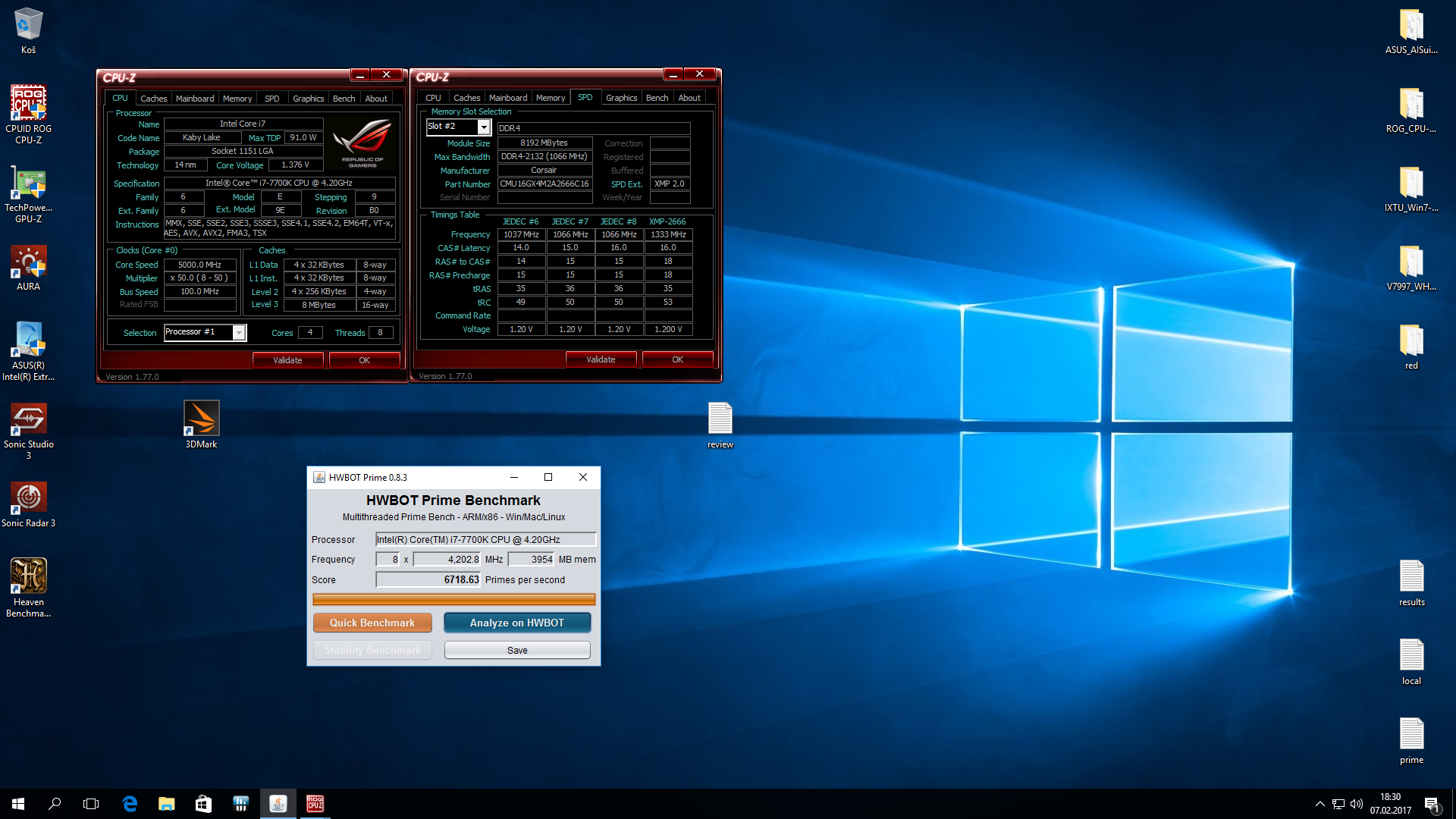
Task: Open Graphics tab in right CPU-Z window
Action: [621, 98]
